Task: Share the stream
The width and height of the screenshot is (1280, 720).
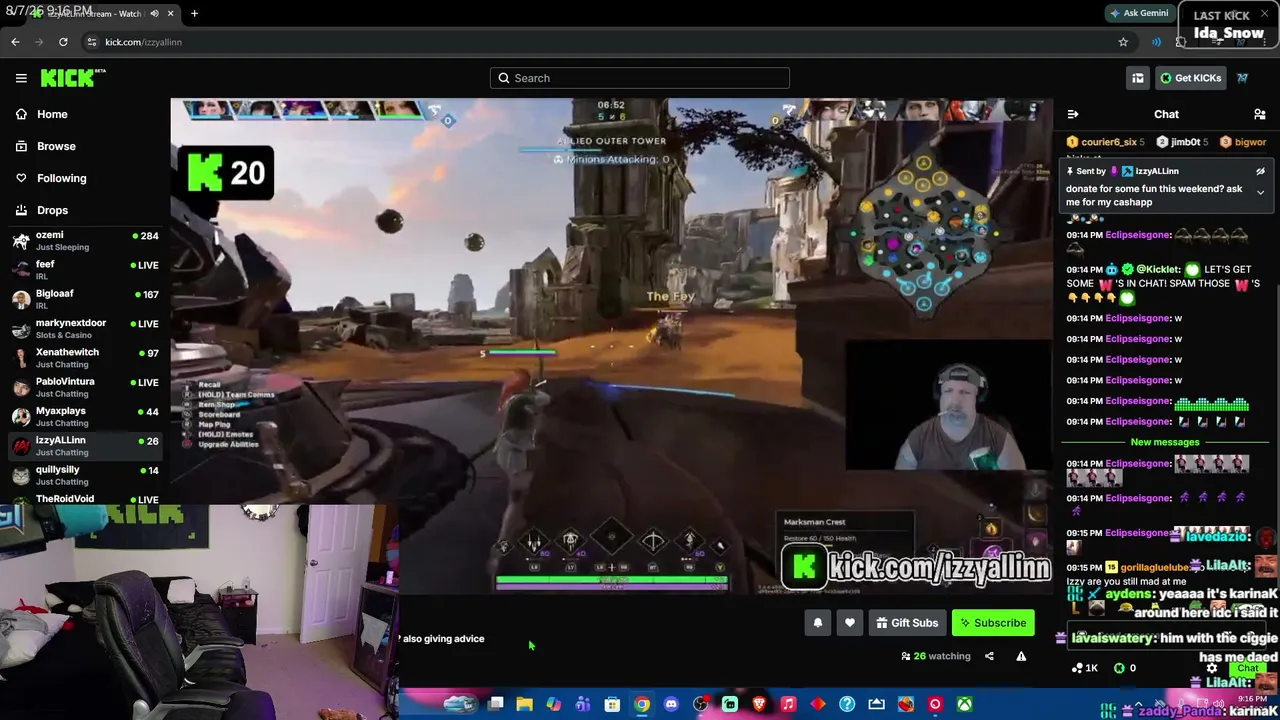Action: click(x=989, y=656)
